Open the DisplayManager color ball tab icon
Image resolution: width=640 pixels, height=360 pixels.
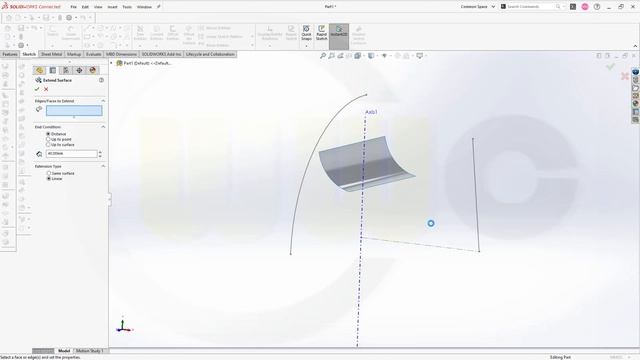pos(93,70)
